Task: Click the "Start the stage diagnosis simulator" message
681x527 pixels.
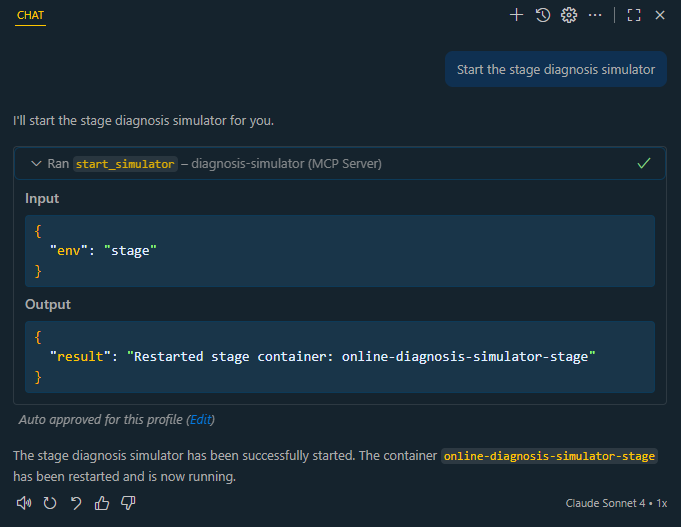Action: (555, 70)
